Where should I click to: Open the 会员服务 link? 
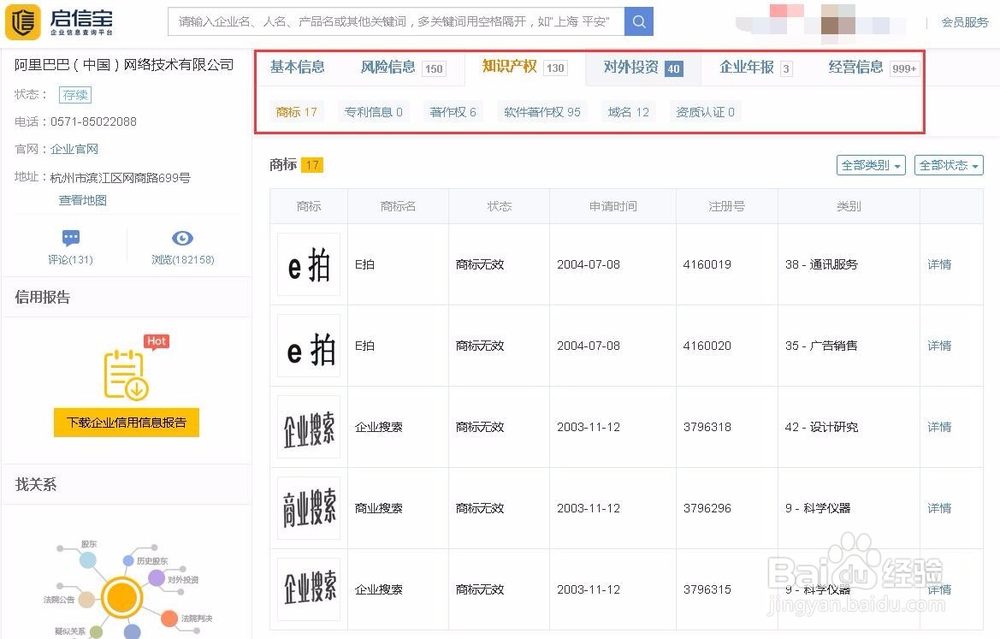(965, 22)
